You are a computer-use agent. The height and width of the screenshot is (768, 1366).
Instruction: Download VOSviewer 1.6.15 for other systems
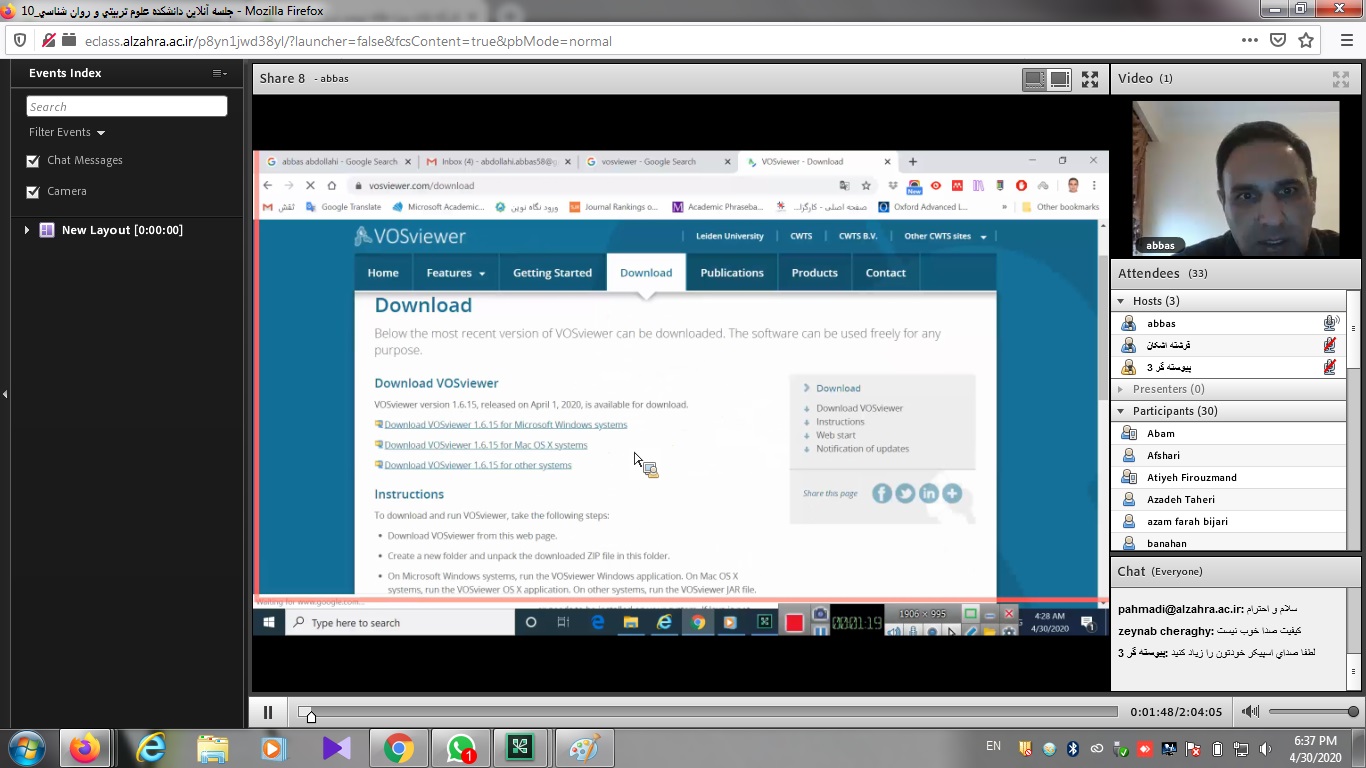(x=478, y=465)
